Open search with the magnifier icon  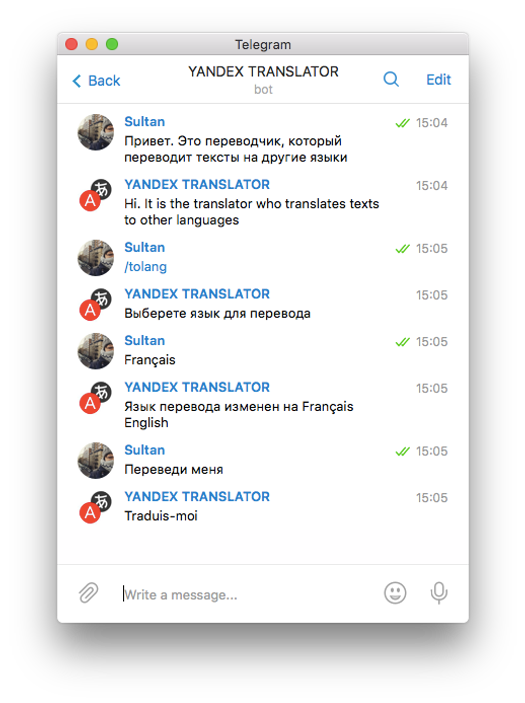391,79
